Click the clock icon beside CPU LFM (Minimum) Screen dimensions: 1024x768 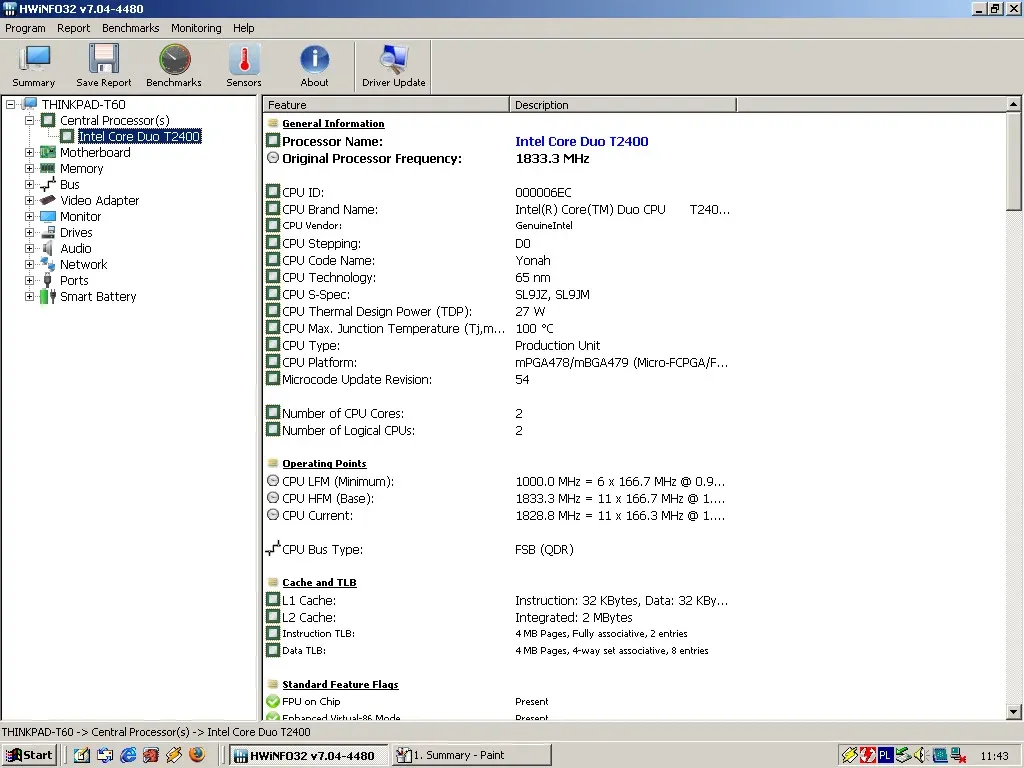pyautogui.click(x=273, y=481)
